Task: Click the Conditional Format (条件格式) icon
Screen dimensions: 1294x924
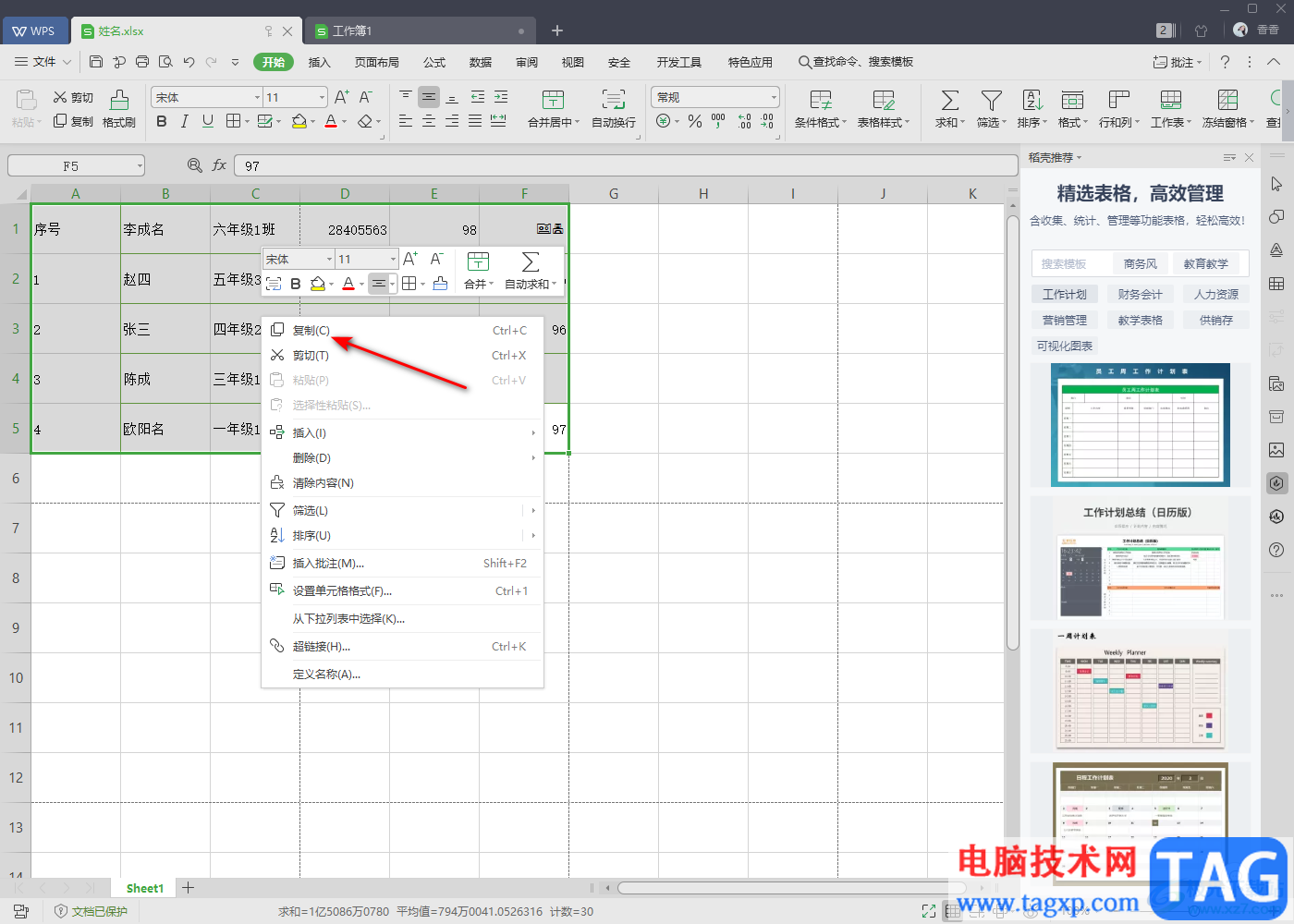Action: 820,100
